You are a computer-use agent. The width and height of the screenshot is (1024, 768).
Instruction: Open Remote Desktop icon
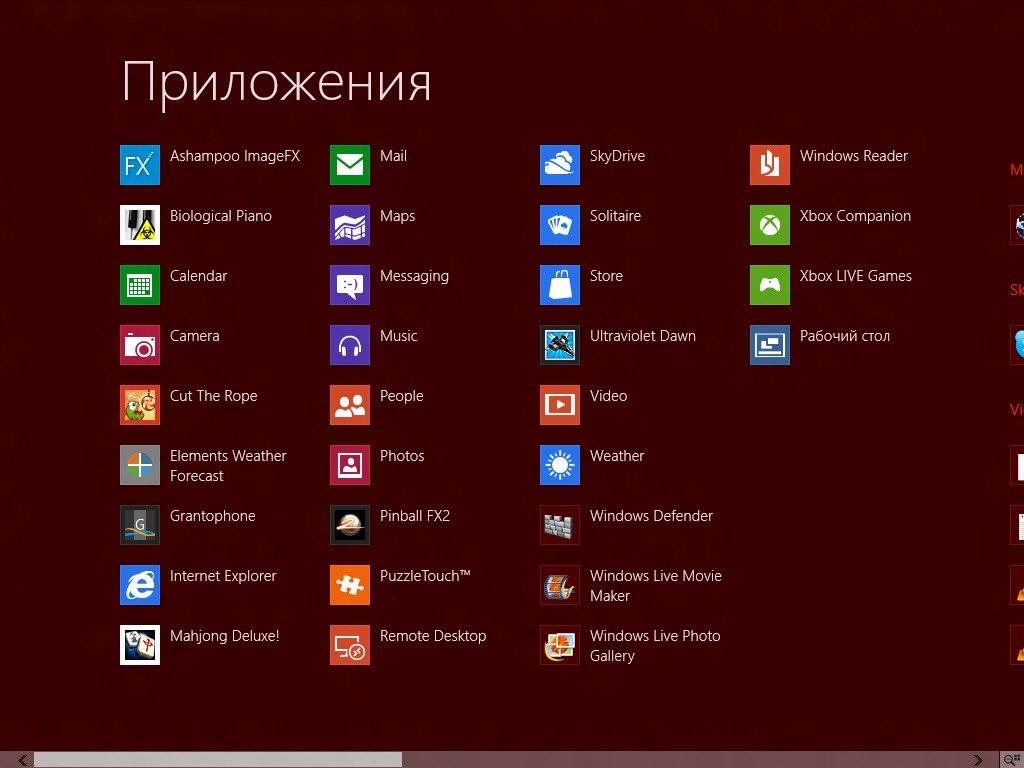coord(350,645)
